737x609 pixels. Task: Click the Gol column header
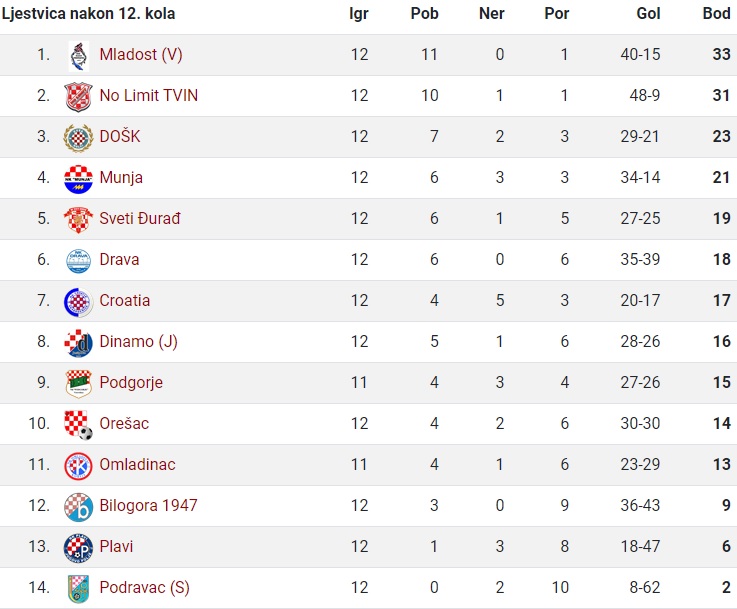point(648,13)
